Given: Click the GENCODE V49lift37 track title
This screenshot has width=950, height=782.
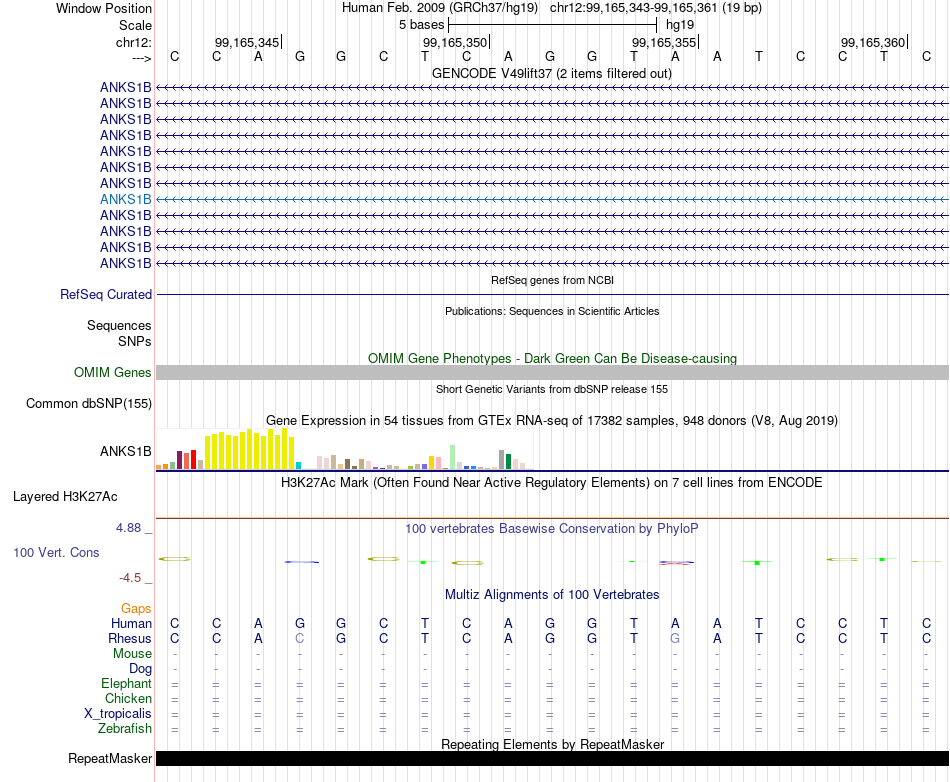Looking at the screenshot, I should [x=552, y=73].
